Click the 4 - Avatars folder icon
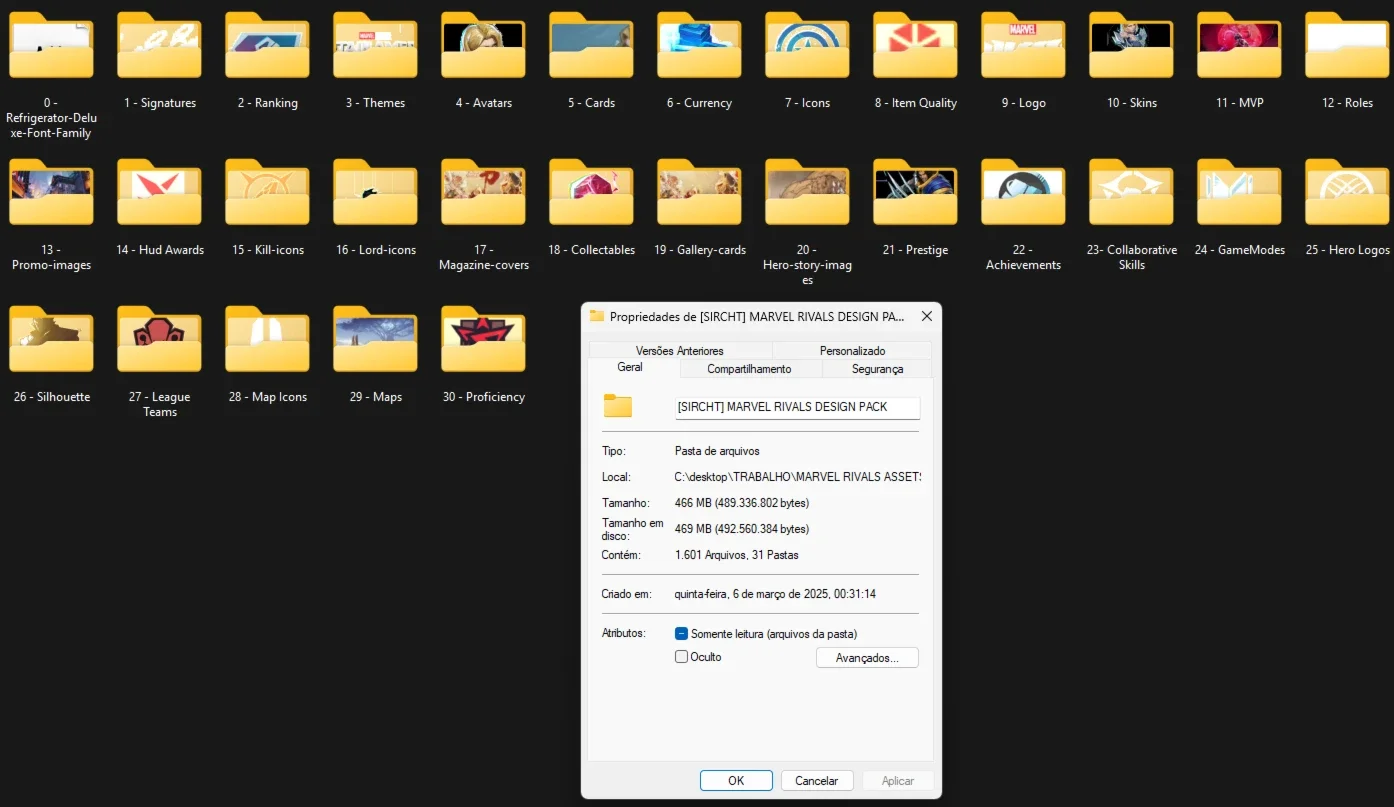Screen dimensions: 1394x807 click(x=483, y=45)
